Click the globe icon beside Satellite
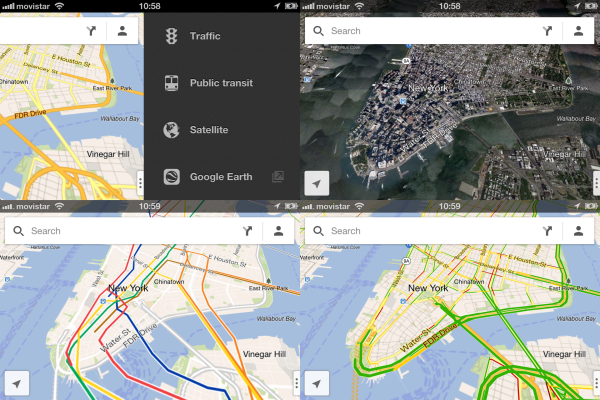The width and height of the screenshot is (600, 400). tap(171, 130)
